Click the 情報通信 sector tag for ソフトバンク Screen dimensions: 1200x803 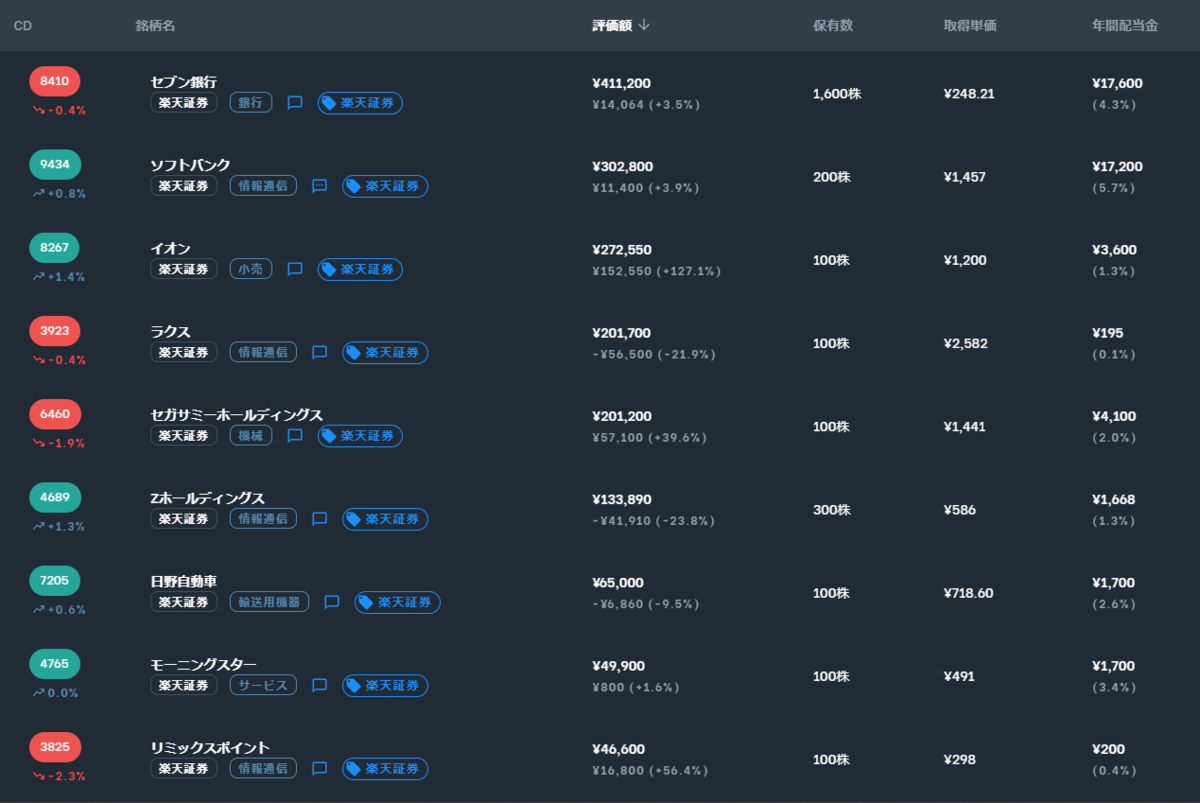click(263, 186)
